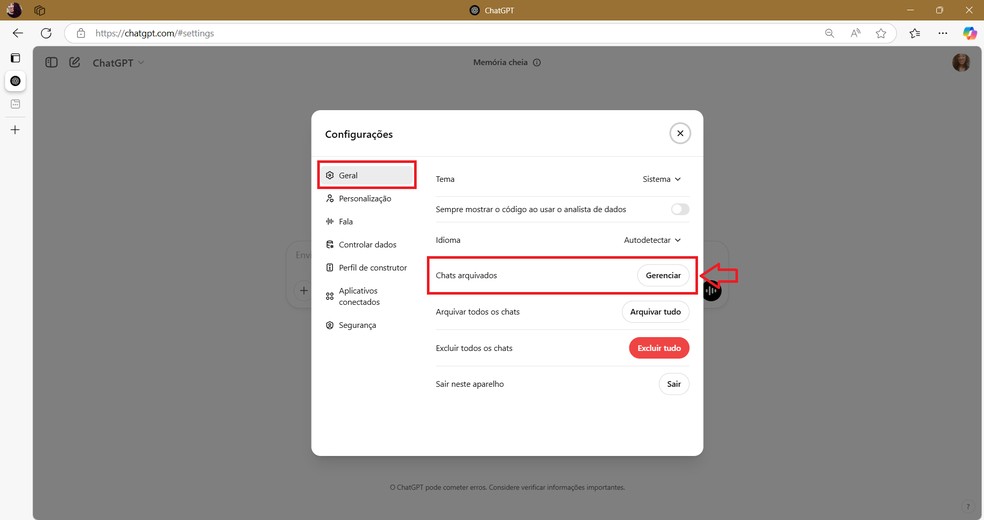Select the ChatGPT tab icon in sidebar
Screen dimensions: 984x520
click(15, 81)
